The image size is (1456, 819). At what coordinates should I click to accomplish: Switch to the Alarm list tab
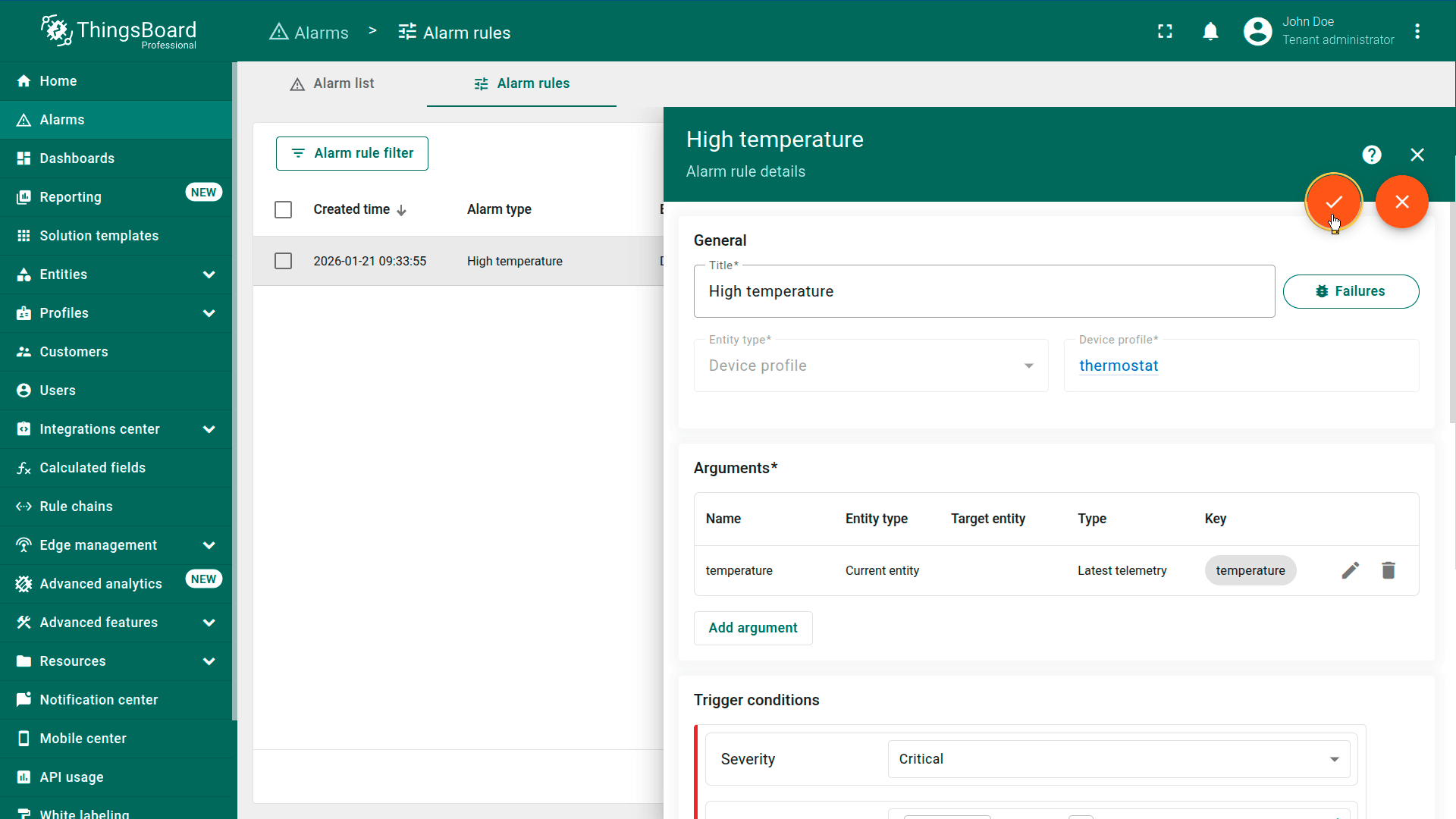pyautogui.click(x=332, y=83)
